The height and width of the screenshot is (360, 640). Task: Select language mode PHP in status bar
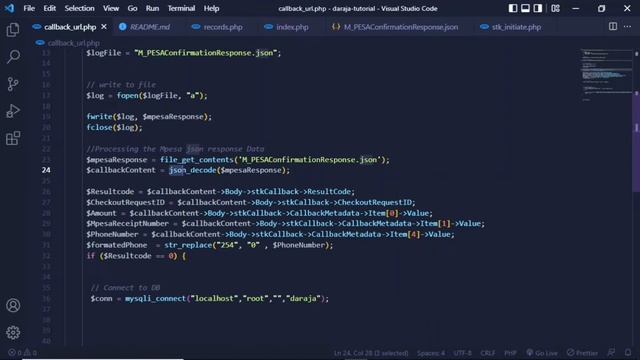point(510,353)
